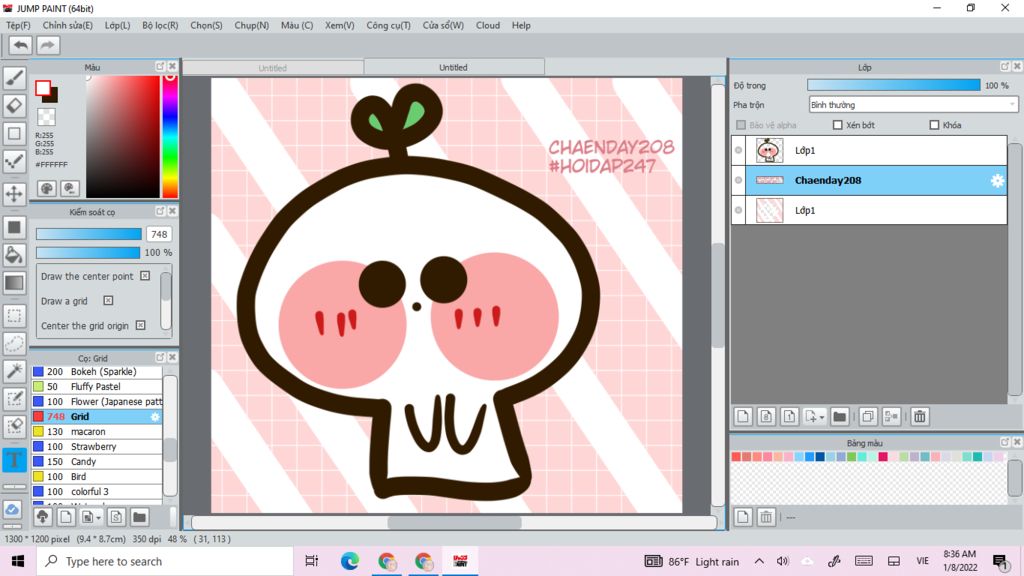Open the Chỉnh sửa(E) menu
Viewport: 1024px width, 576px height.
click(67, 25)
